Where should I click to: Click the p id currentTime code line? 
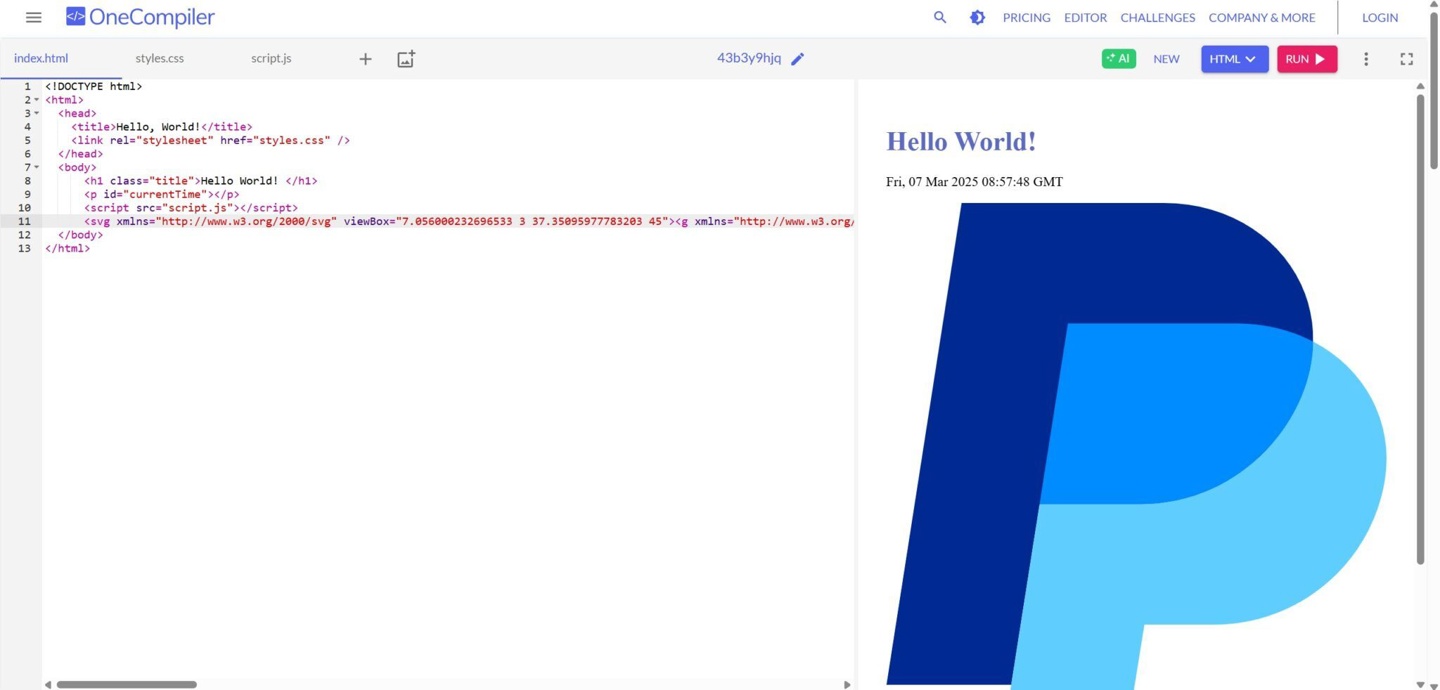click(162, 195)
